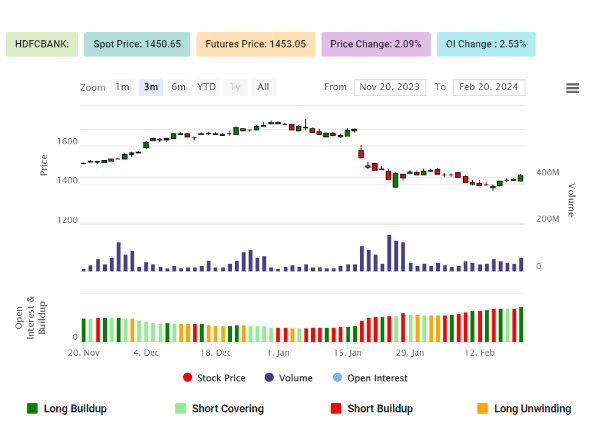The width and height of the screenshot is (602, 423).
Task: Click the To date field
Action: 489,87
